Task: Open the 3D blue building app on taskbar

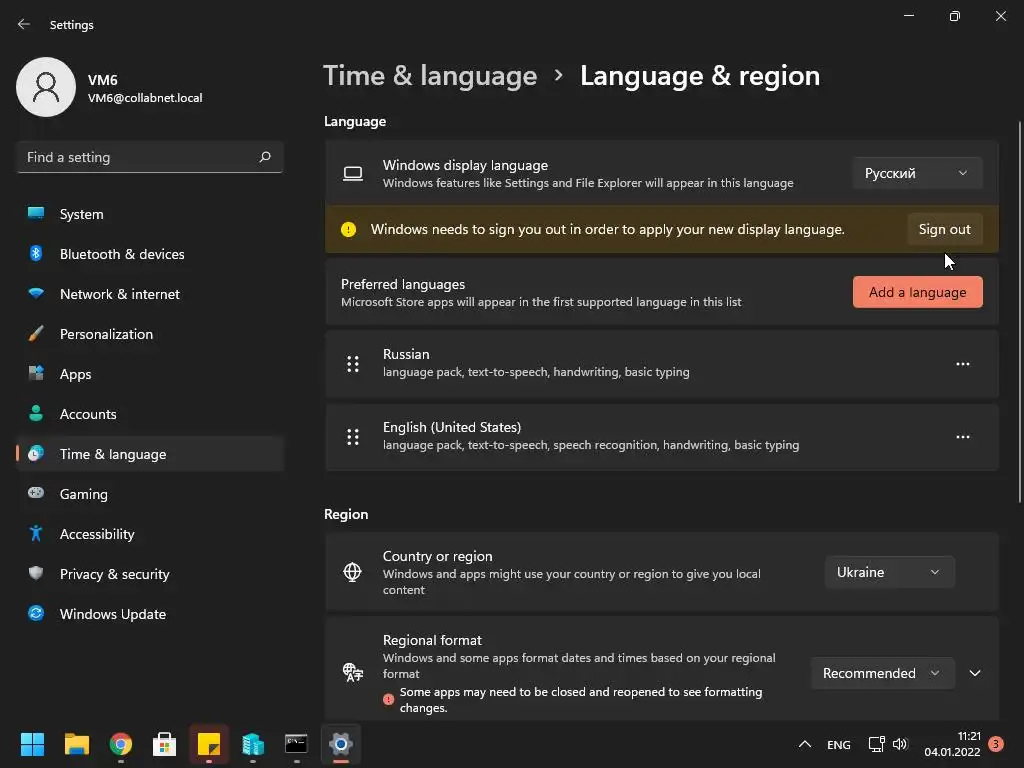Action: coord(253,744)
